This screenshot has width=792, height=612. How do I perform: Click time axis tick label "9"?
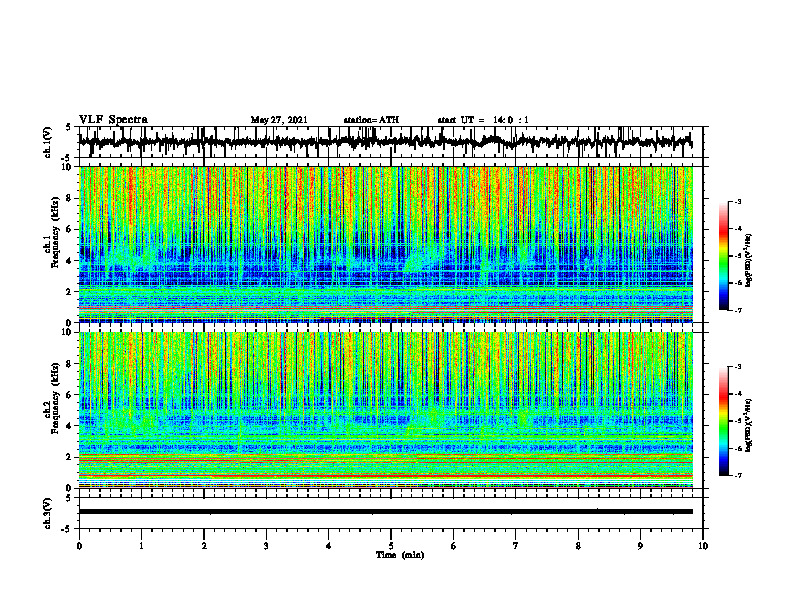click(640, 546)
